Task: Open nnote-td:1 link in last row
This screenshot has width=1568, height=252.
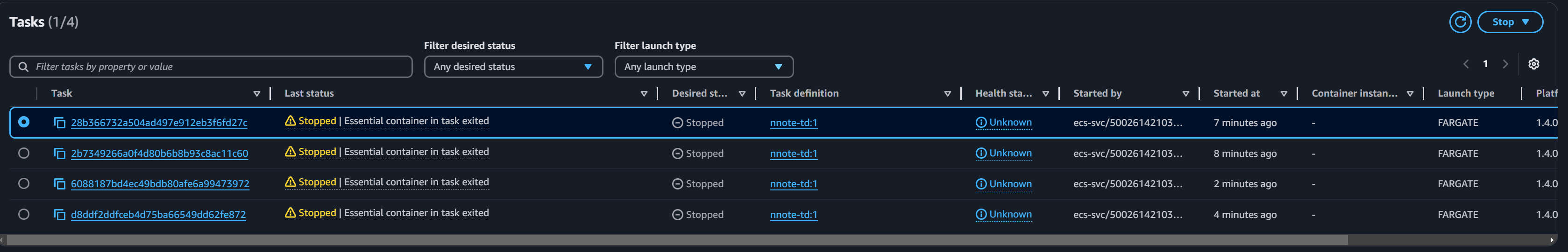Action: click(x=793, y=214)
